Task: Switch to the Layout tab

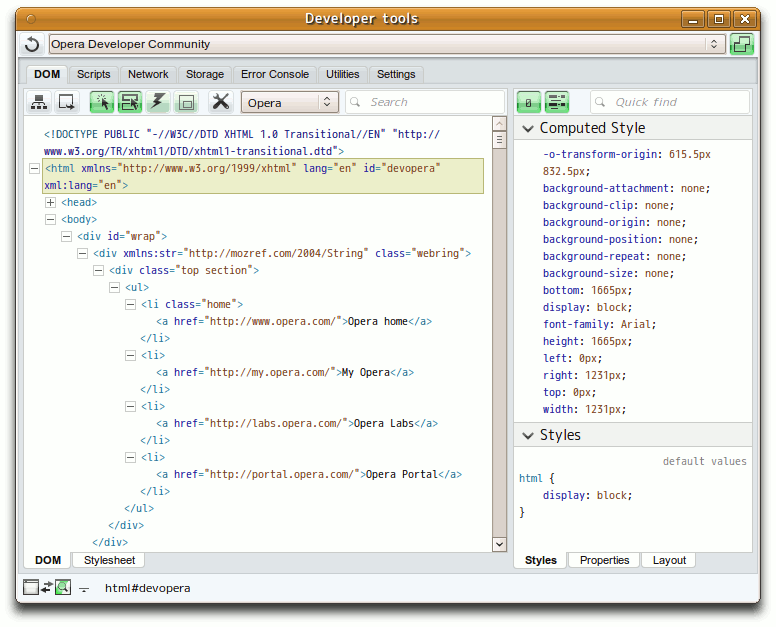Action: click(x=669, y=560)
